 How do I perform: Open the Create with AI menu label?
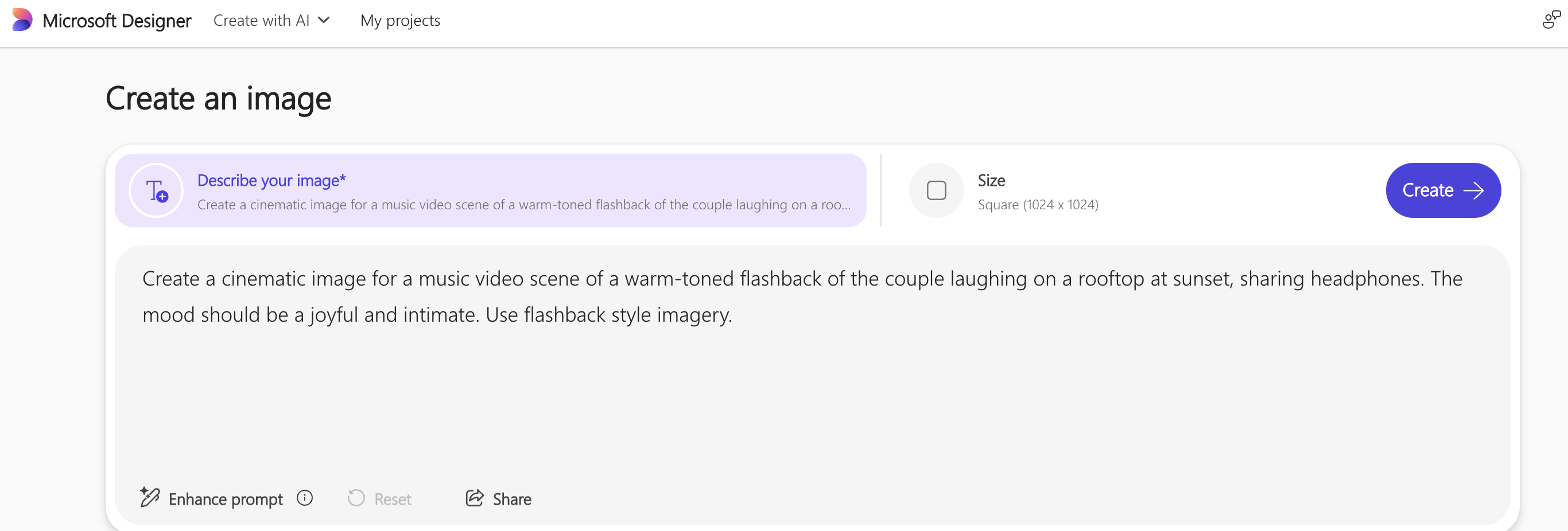pyautogui.click(x=261, y=21)
